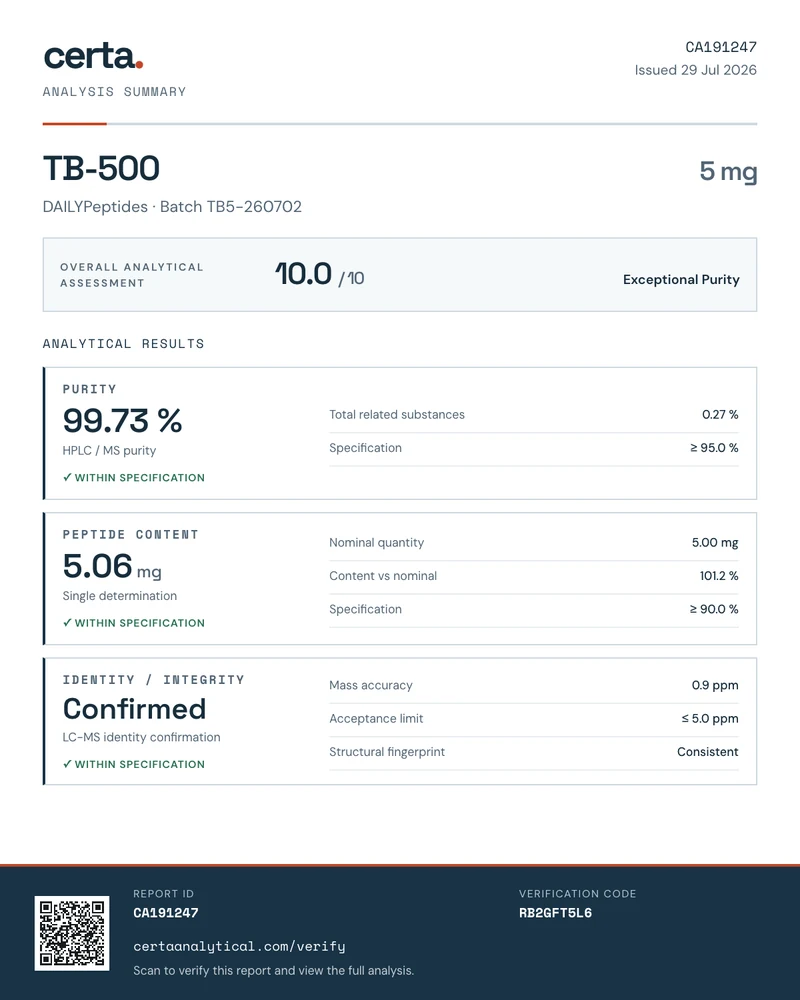Select the 0.27 % related substances value

click(x=720, y=415)
